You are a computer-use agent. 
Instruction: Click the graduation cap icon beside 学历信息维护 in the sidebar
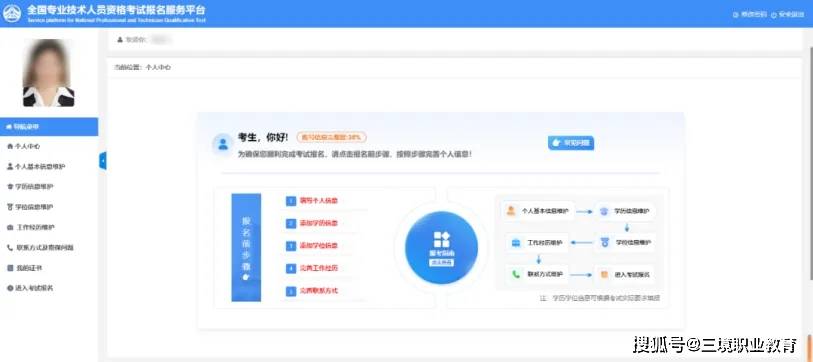pos(9,187)
